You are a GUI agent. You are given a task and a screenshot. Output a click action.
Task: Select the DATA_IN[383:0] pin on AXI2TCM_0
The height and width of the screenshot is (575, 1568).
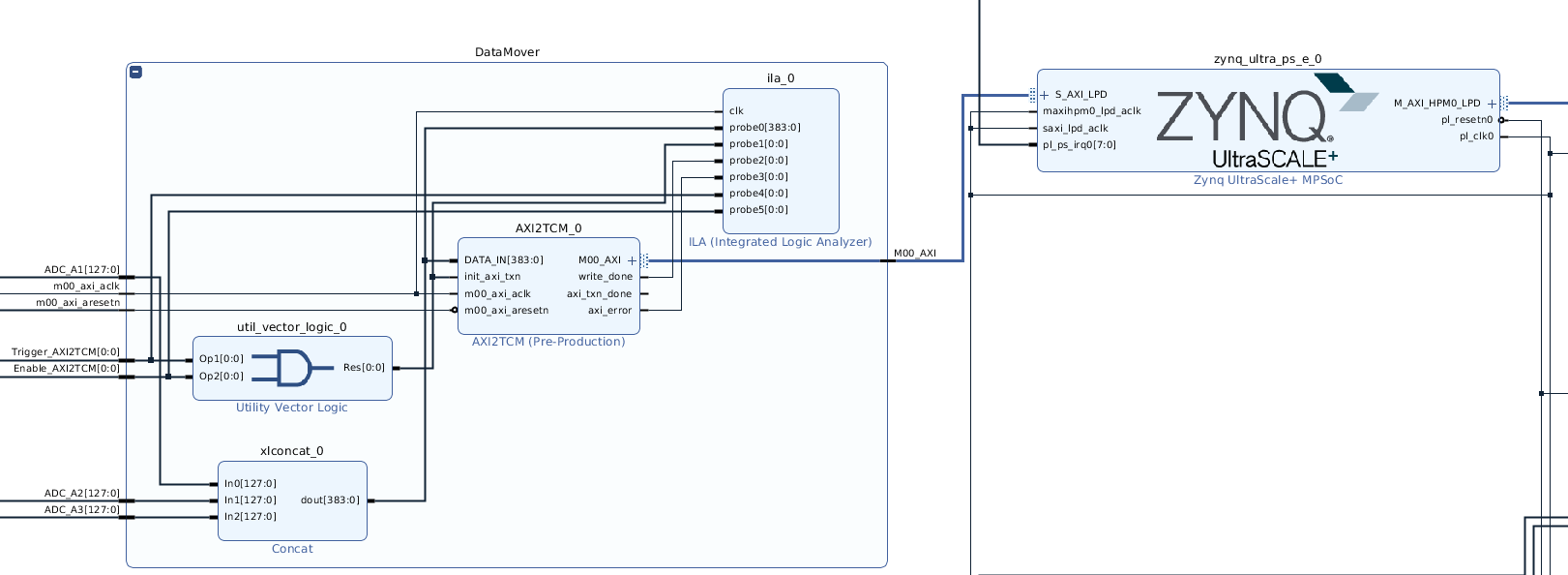click(x=503, y=260)
